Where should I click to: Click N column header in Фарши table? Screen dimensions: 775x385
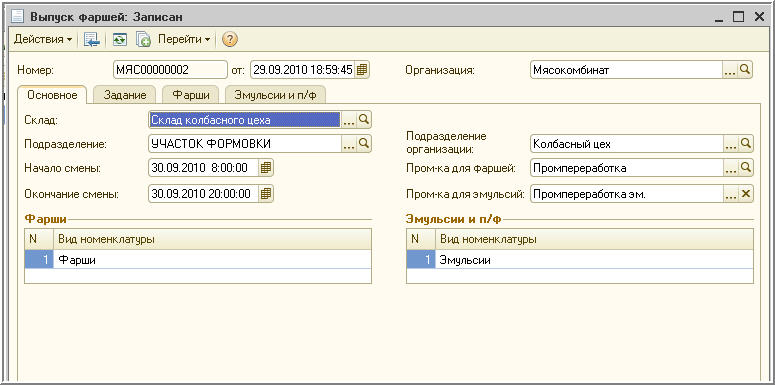point(39,239)
